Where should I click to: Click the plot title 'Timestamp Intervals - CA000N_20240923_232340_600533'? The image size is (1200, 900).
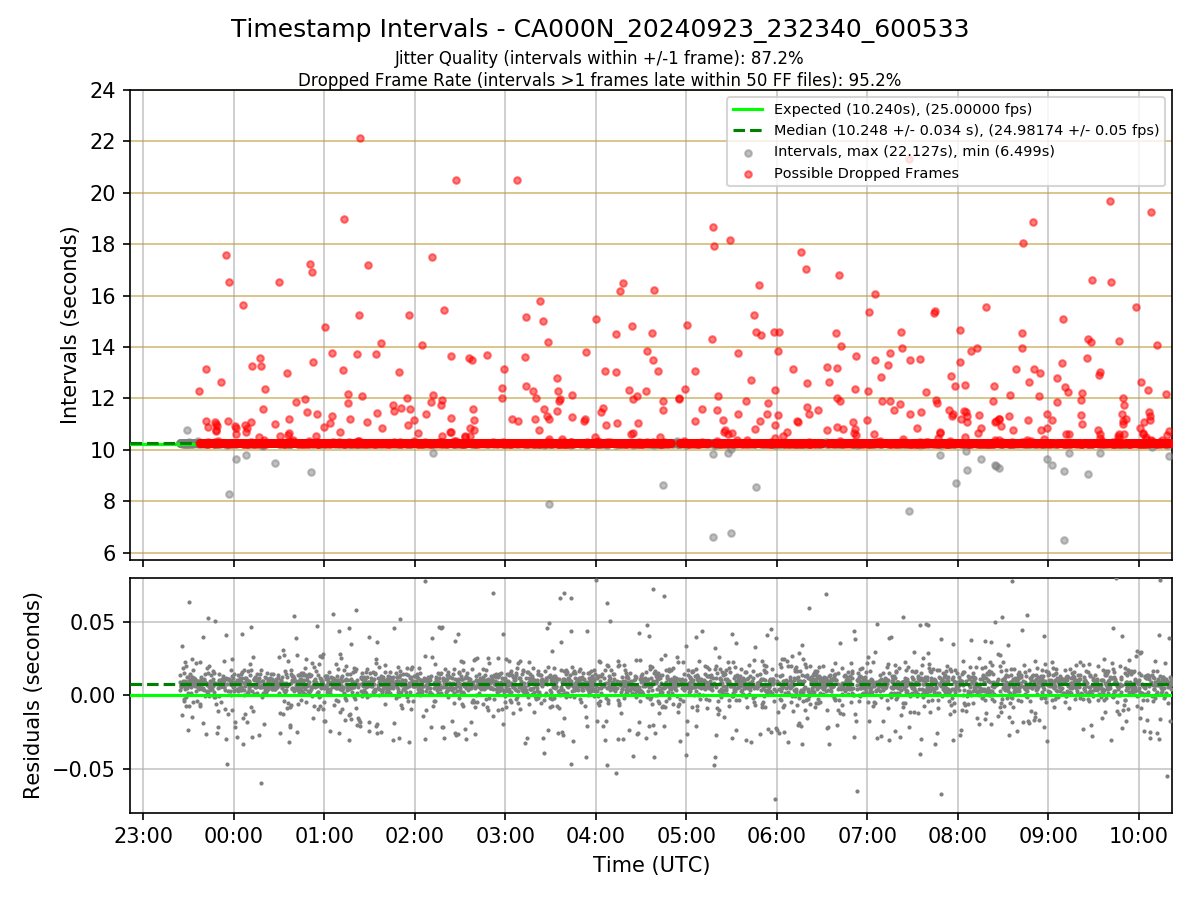(600, 29)
